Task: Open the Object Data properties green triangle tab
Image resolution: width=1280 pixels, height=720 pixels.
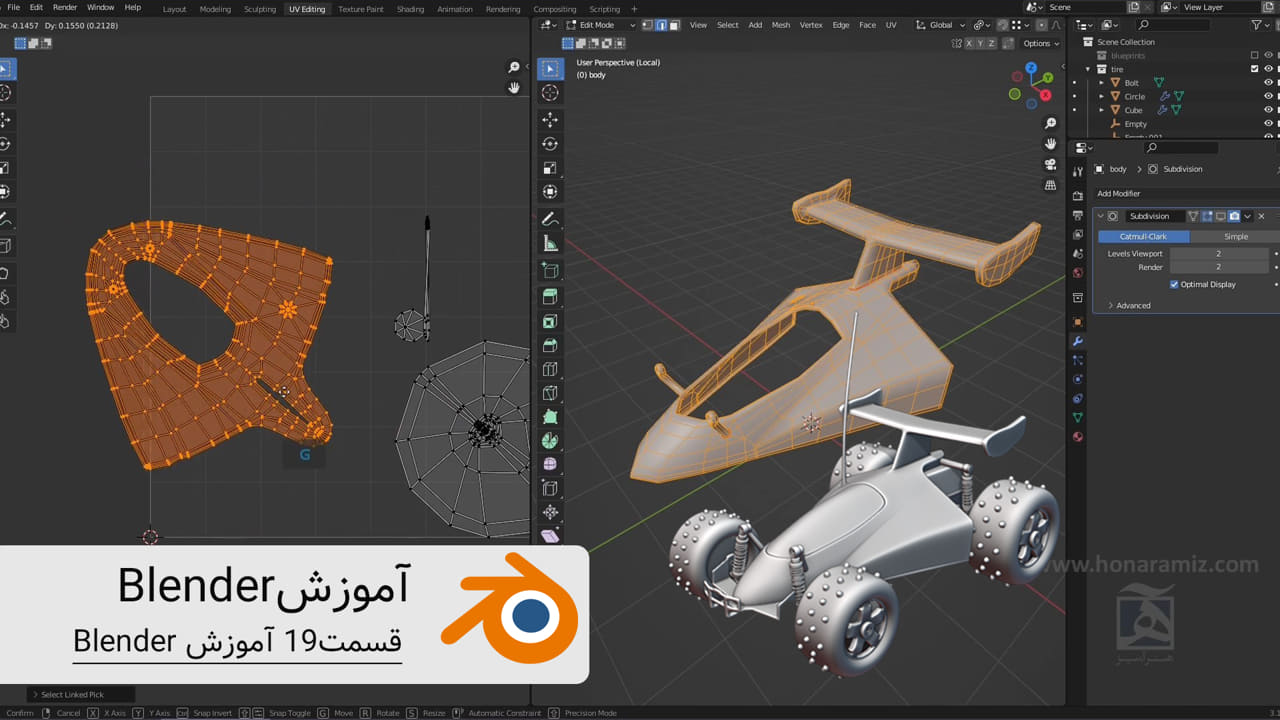Action: point(1077,418)
